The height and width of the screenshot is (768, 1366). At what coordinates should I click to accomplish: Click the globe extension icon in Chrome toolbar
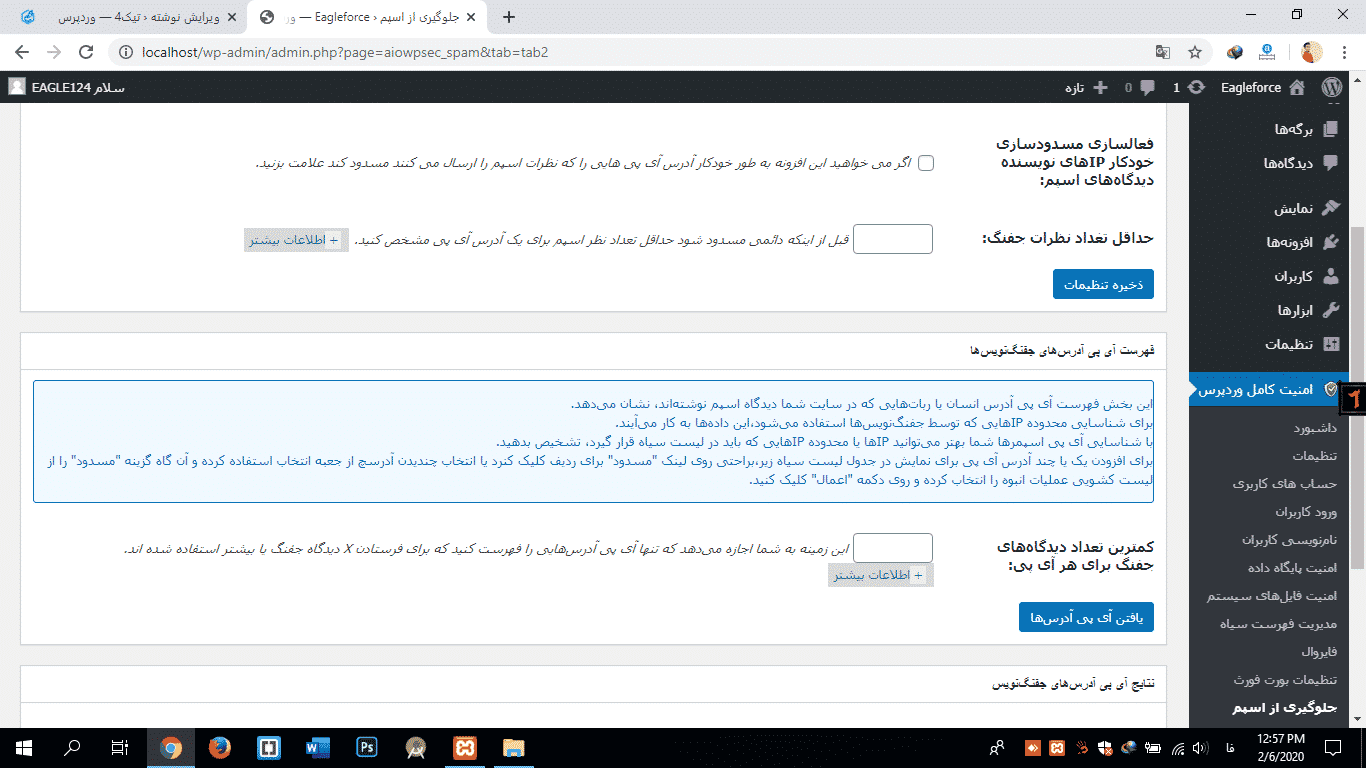tap(1236, 52)
